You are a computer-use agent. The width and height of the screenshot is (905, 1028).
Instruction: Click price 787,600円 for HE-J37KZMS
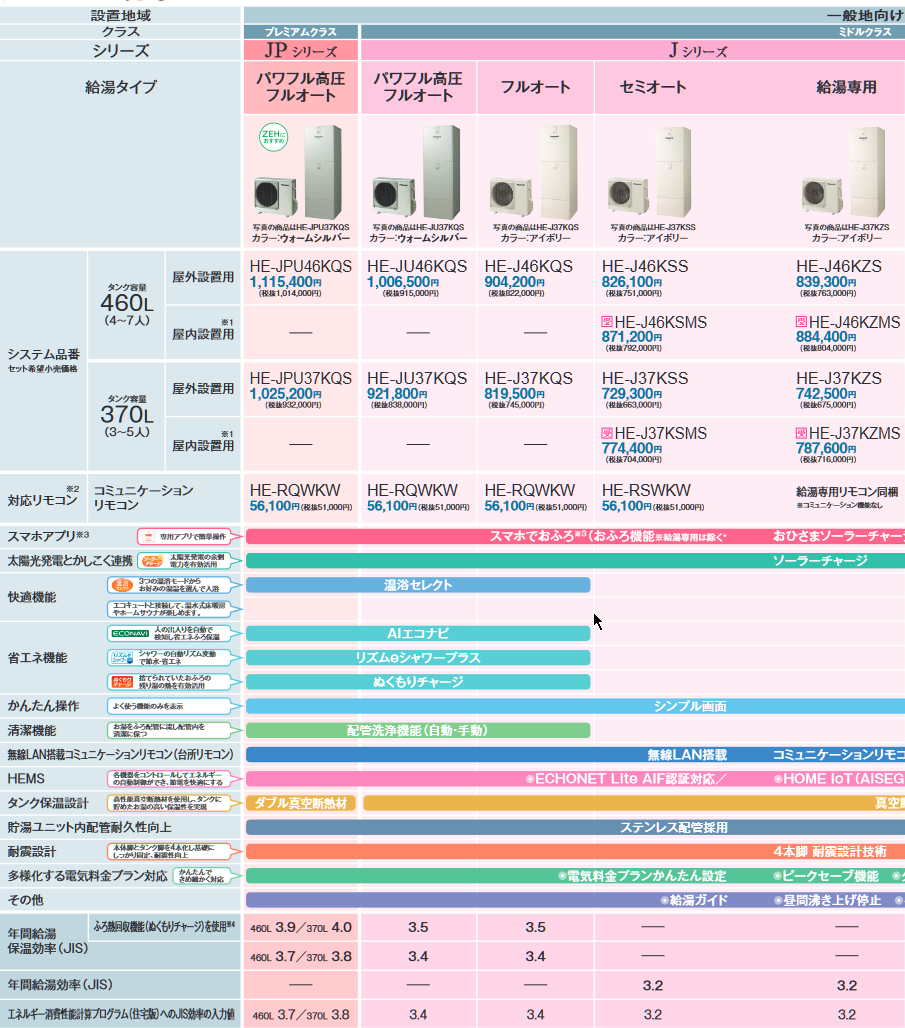point(826,448)
